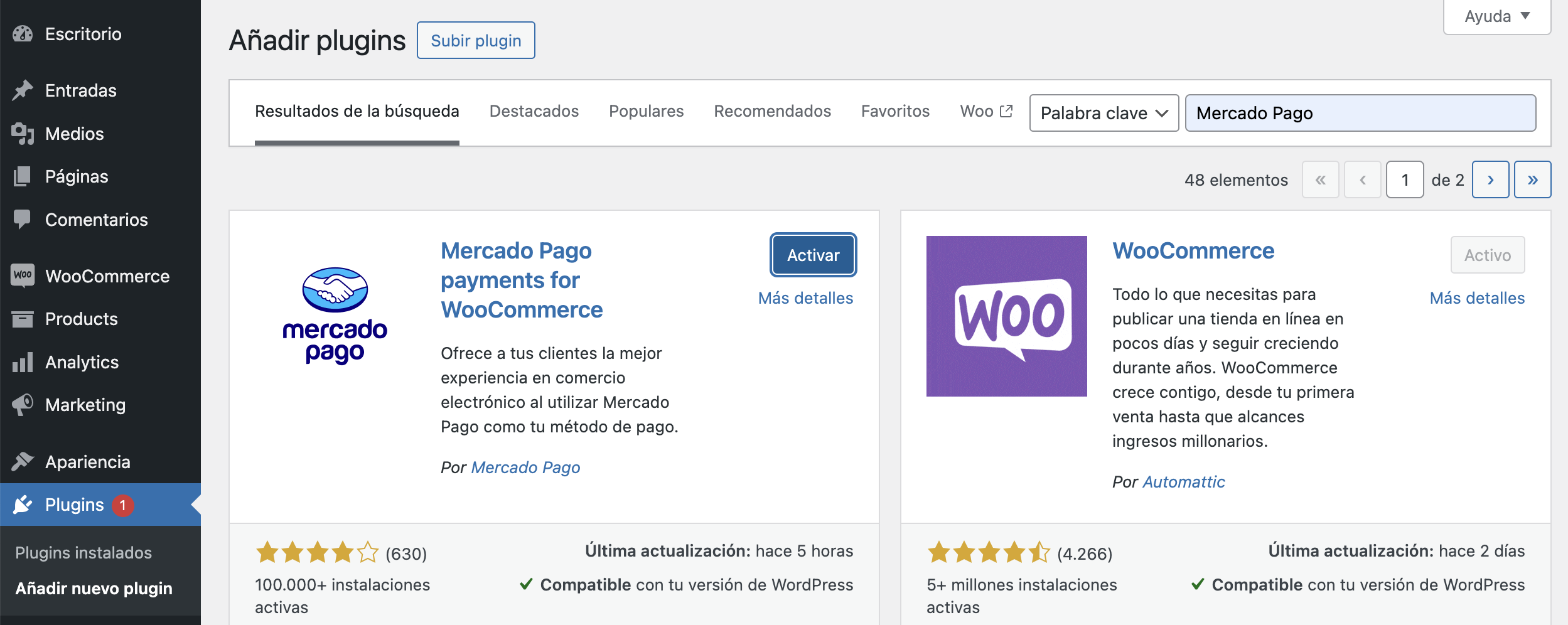Open the Entradas menu label
The height and width of the screenshot is (625, 1568).
[81, 90]
